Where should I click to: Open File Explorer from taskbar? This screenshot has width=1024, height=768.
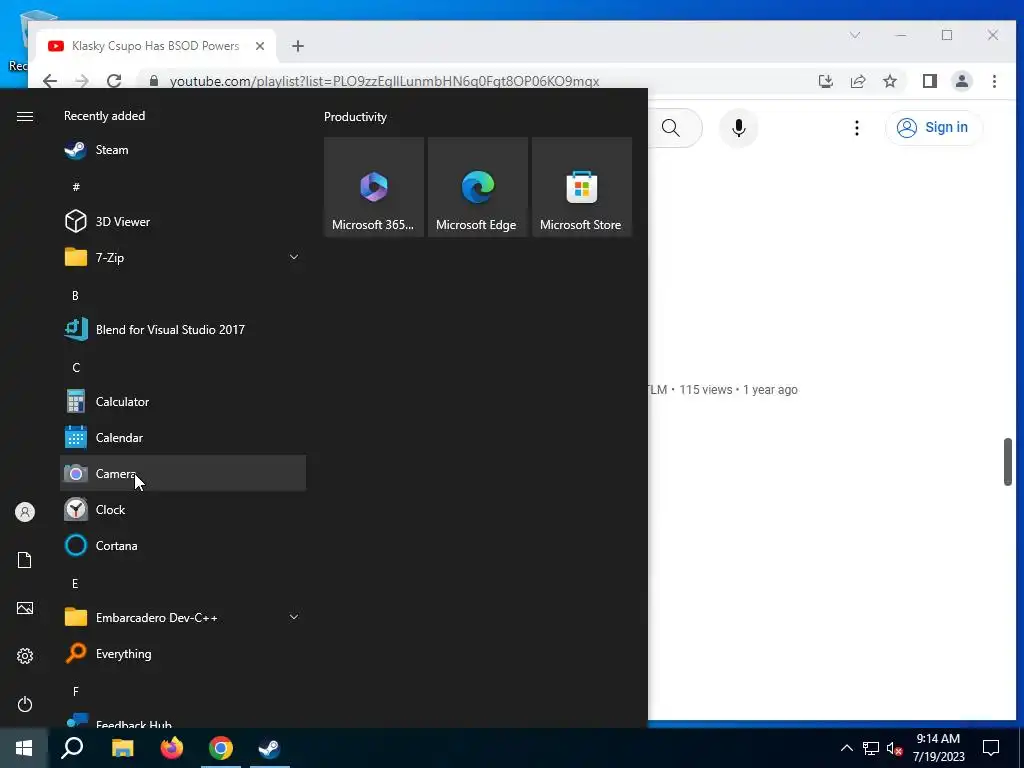pos(122,748)
